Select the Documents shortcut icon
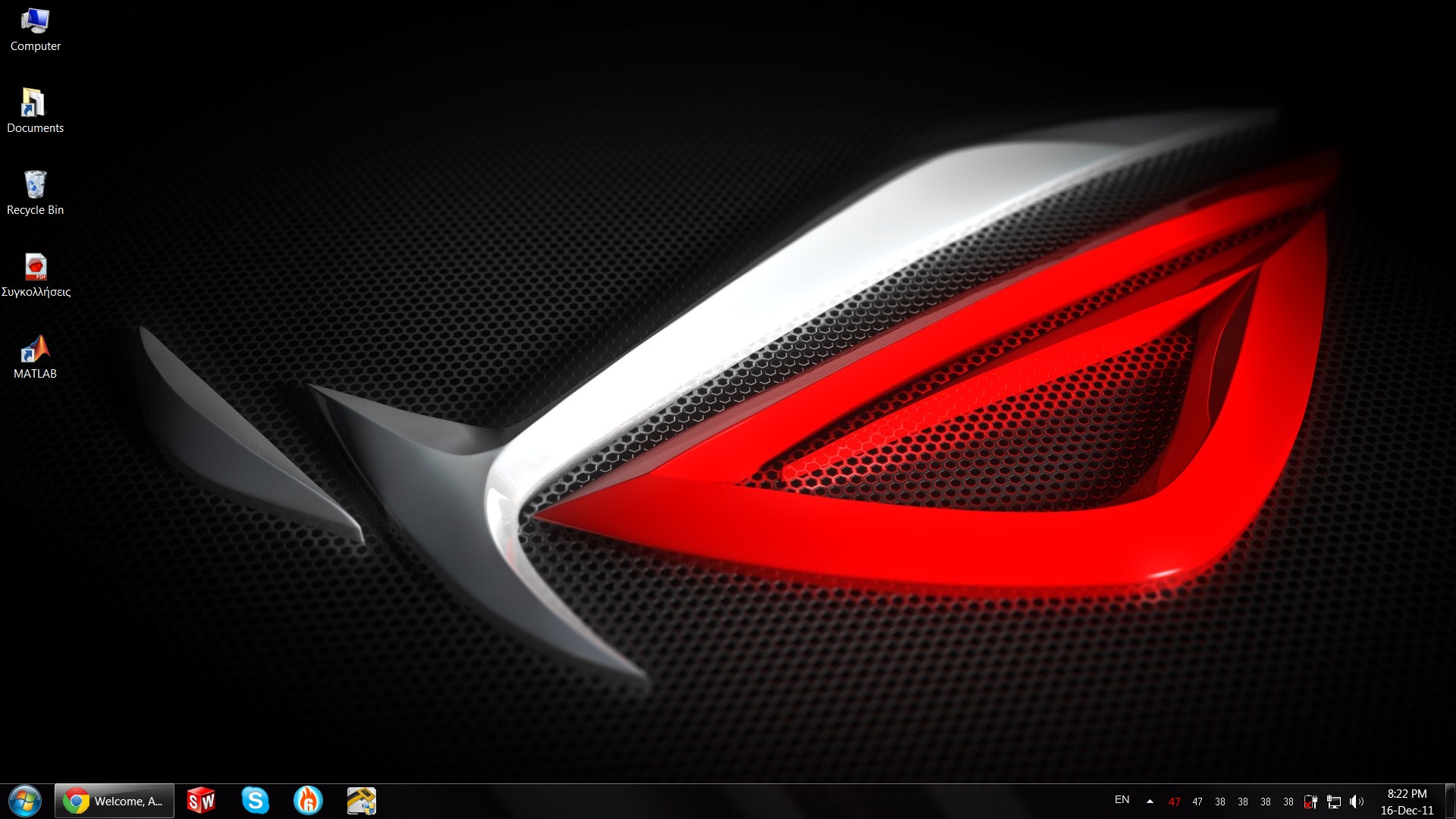 coord(34,104)
